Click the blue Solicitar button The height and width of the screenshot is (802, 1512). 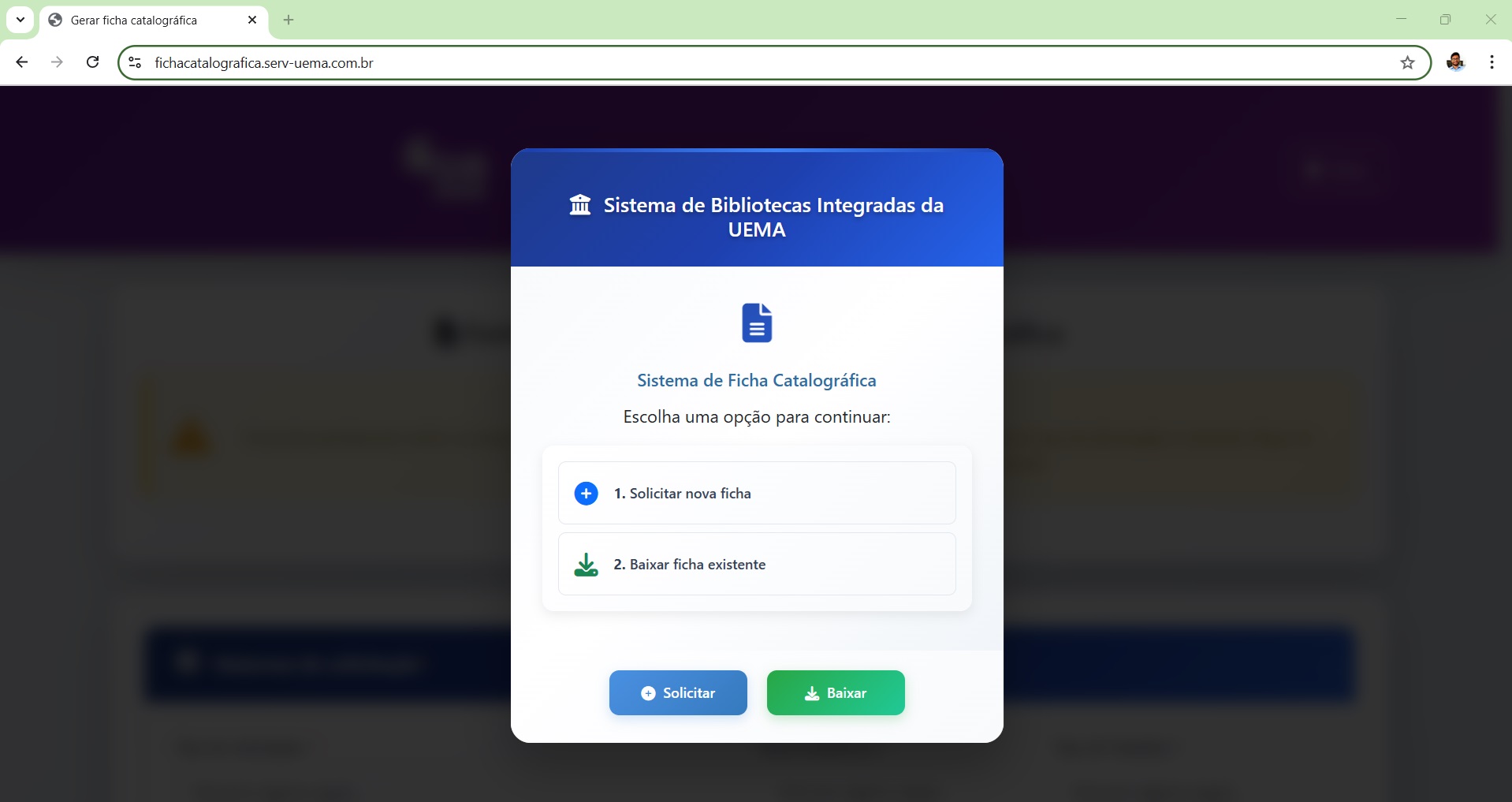[678, 692]
